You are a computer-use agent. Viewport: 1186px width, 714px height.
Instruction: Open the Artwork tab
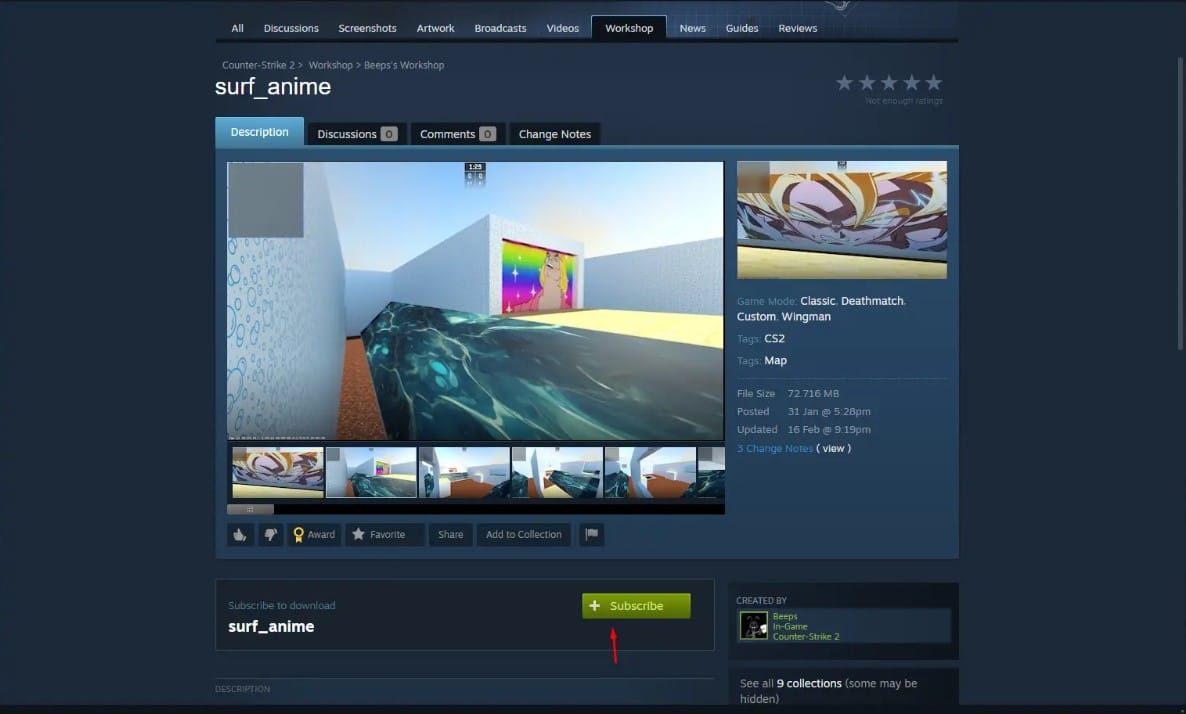click(436, 28)
